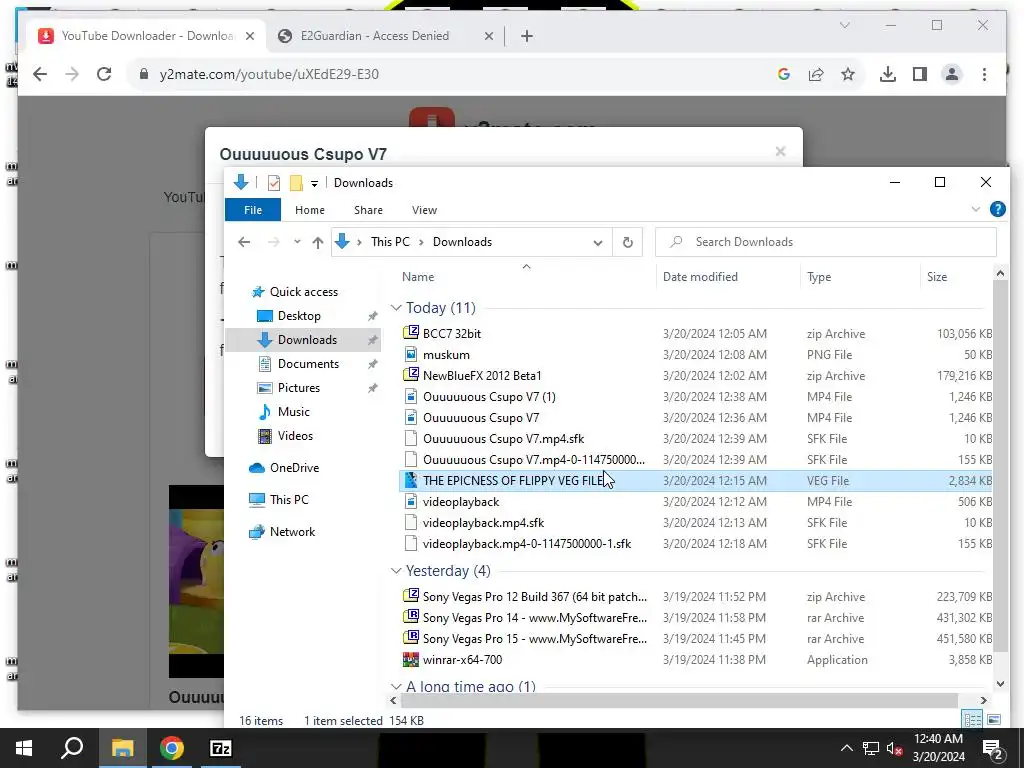Select Ouuuuuous Csupo V7 (1) file

(x=489, y=396)
